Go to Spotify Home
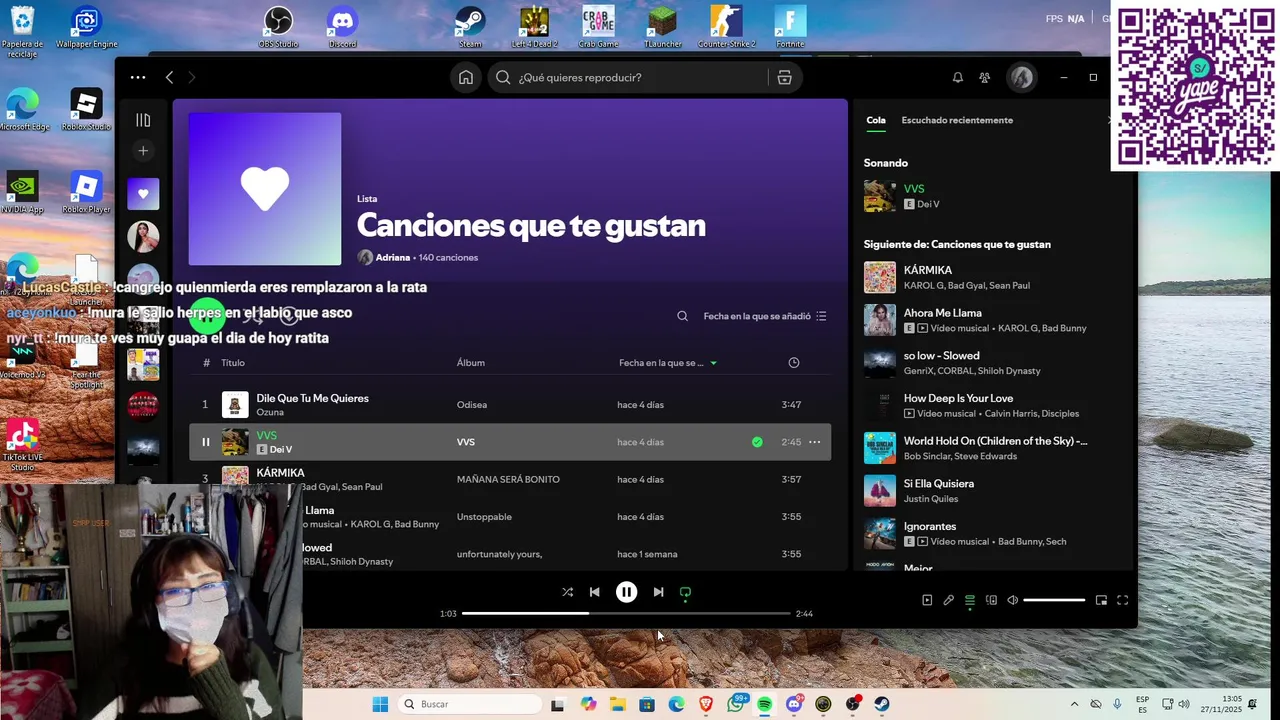 (x=466, y=77)
